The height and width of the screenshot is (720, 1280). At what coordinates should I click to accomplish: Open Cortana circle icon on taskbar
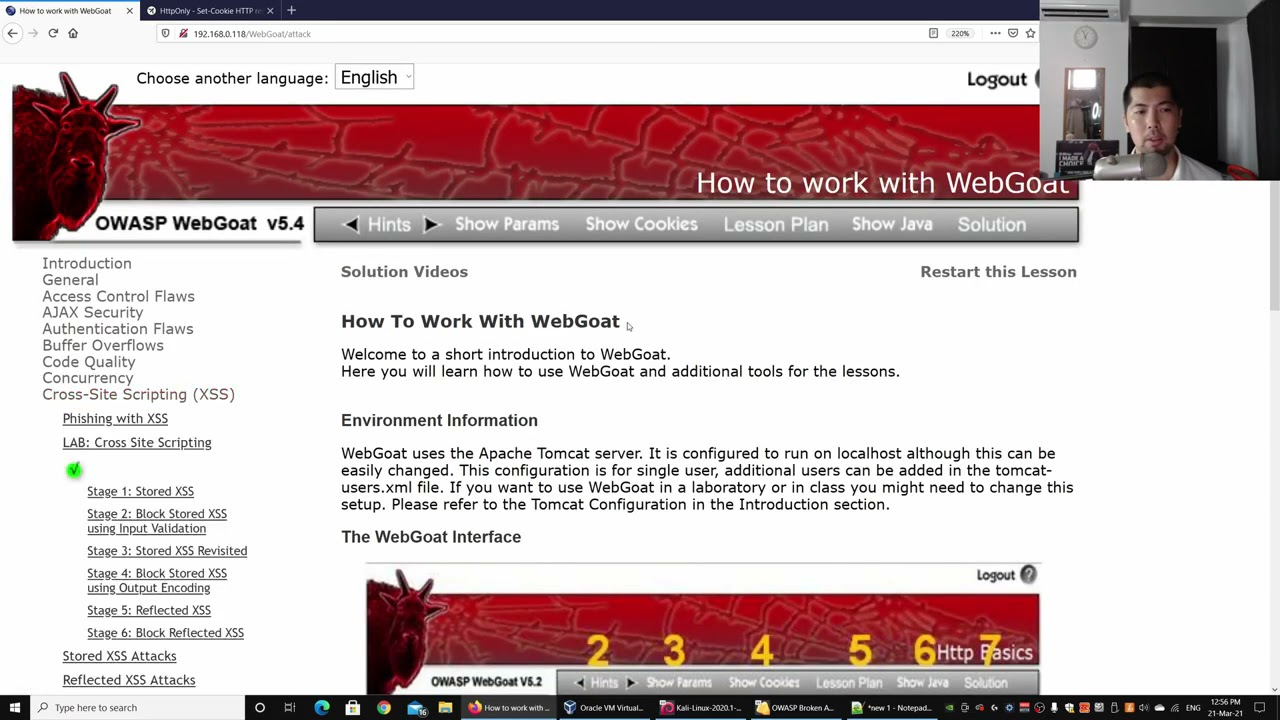click(259, 707)
